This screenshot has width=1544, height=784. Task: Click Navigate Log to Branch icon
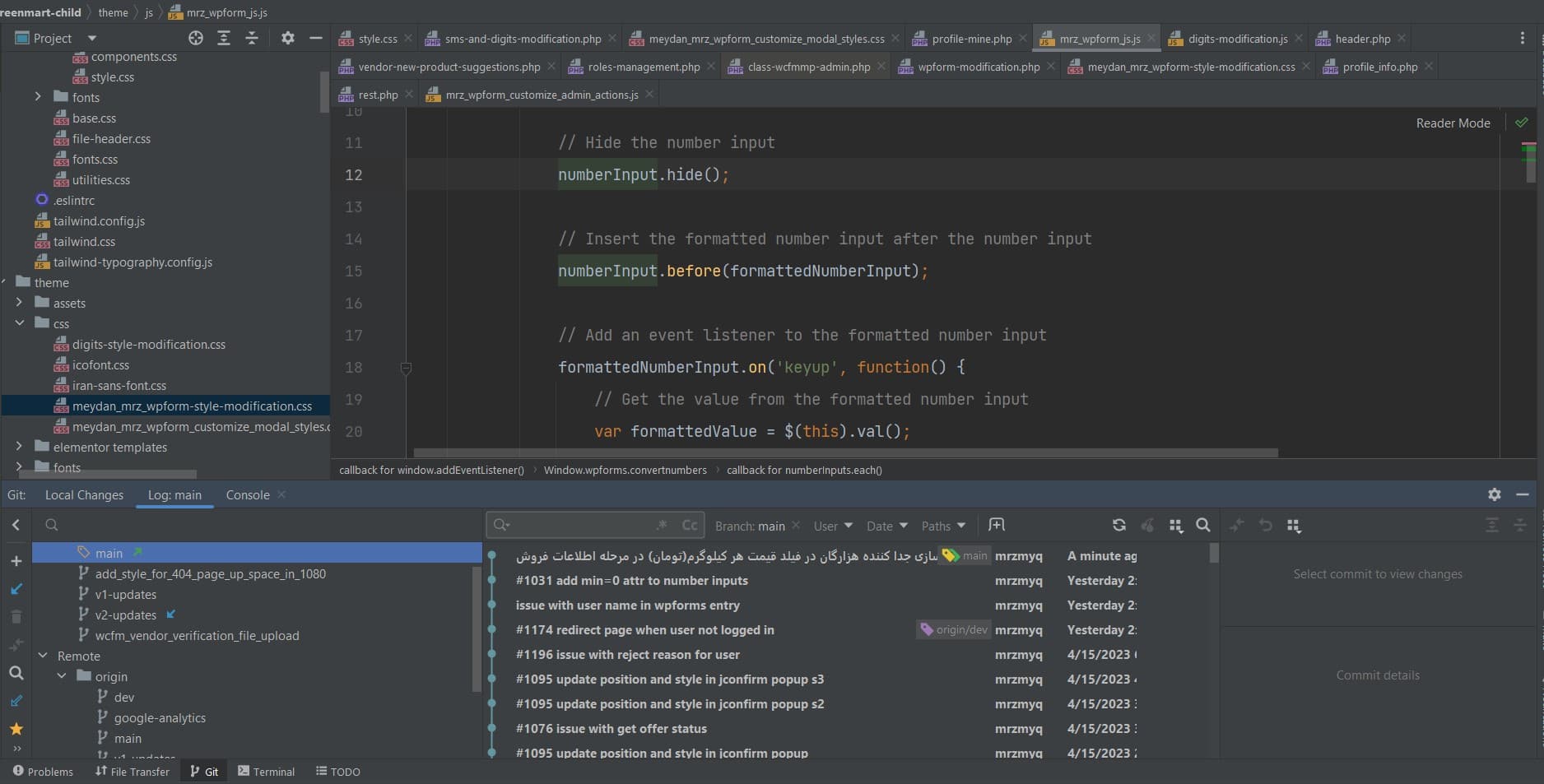coord(16,701)
